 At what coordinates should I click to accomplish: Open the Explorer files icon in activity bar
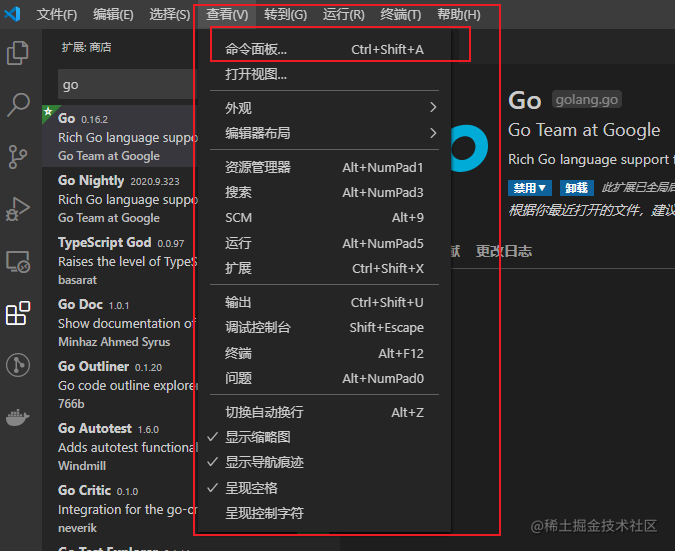(18, 53)
